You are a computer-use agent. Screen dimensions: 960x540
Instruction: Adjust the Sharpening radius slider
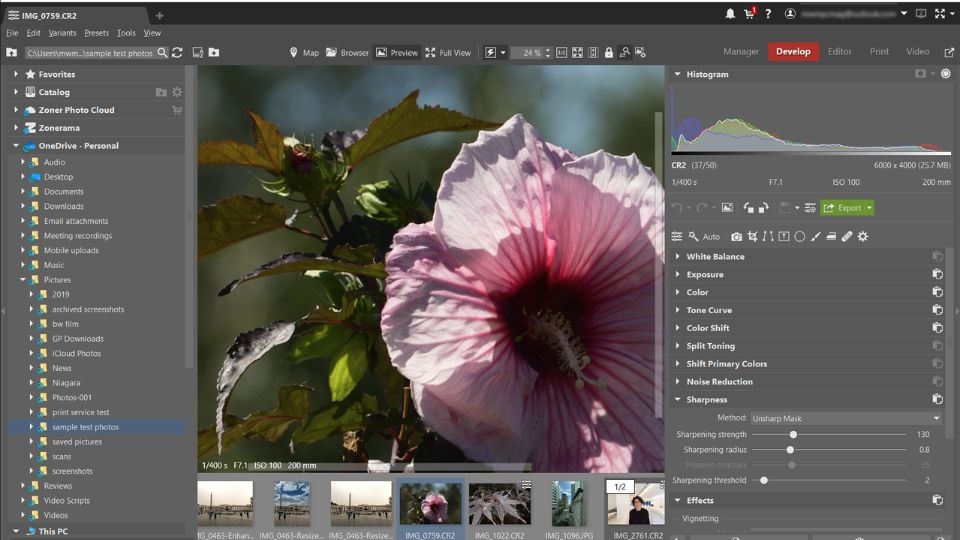click(790, 449)
